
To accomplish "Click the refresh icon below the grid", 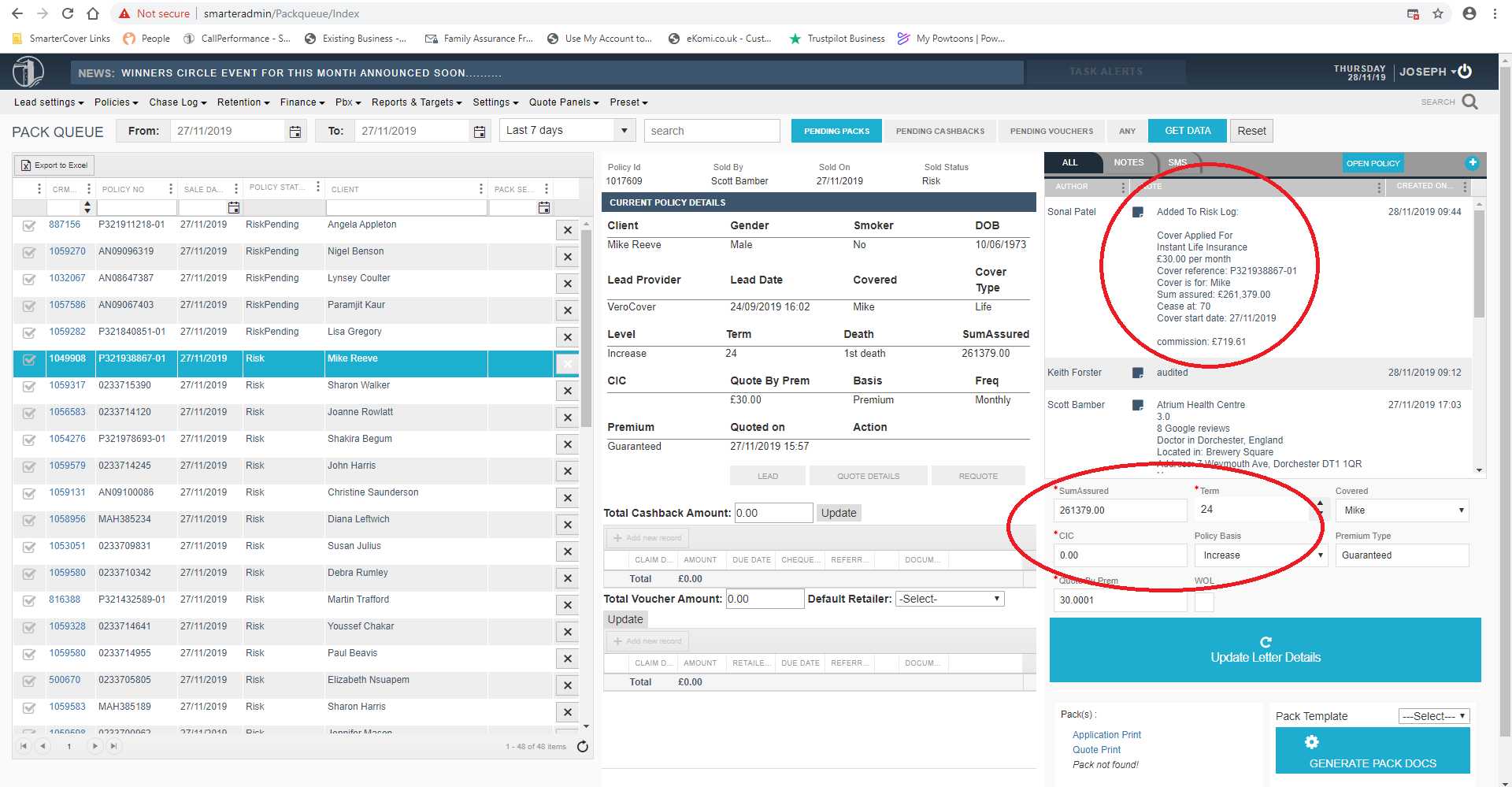I will click(583, 747).
